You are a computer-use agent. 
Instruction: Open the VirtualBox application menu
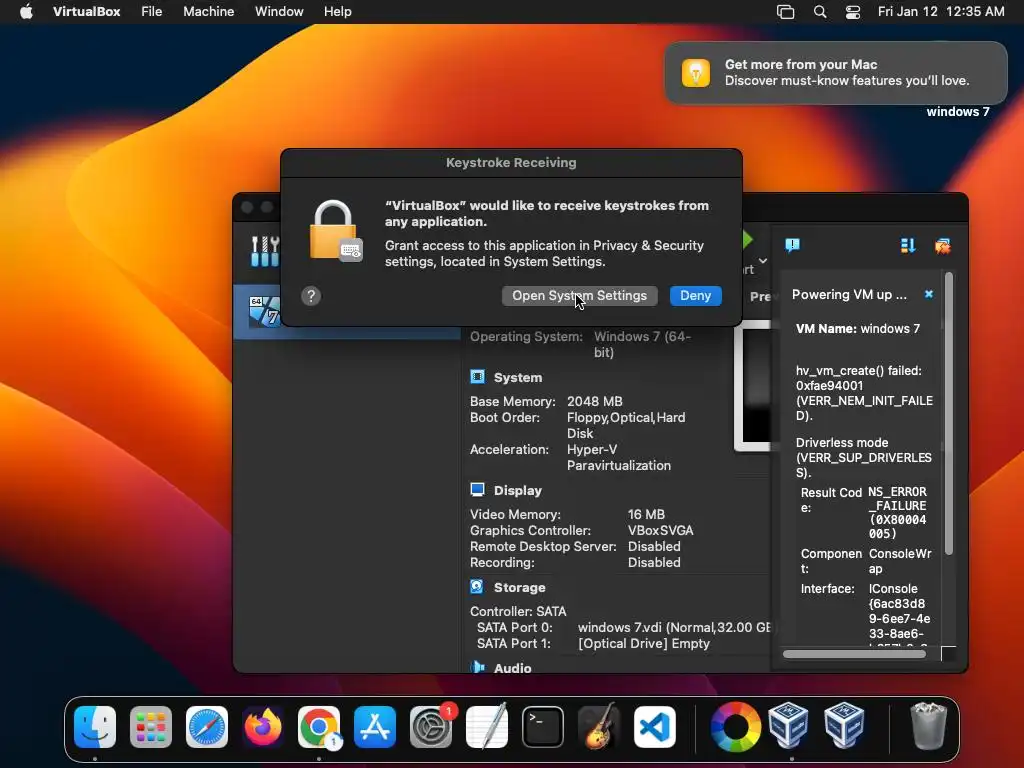click(x=86, y=12)
